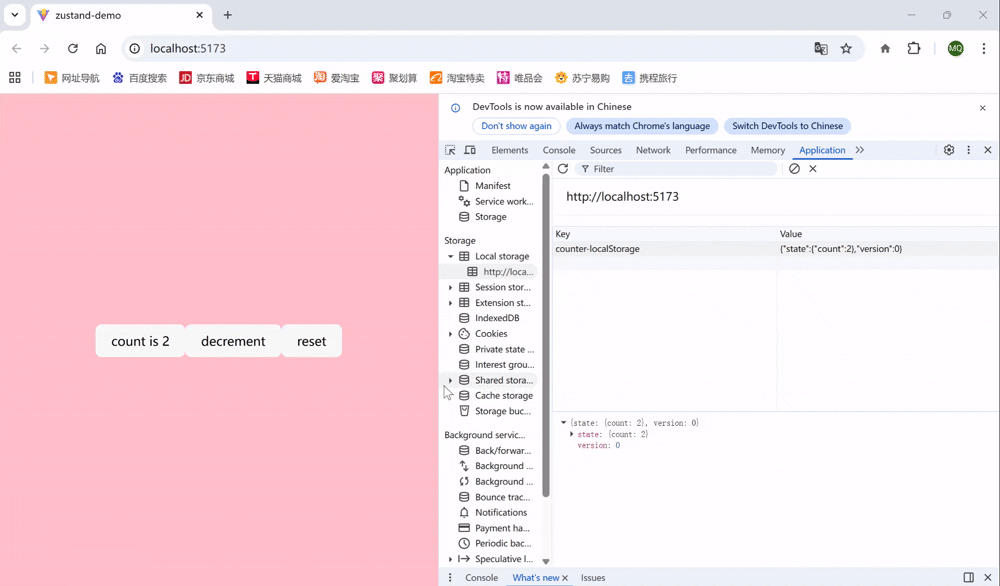Viewport: 1000px width, 586px height.
Task: Open the IndexedDB storage icon
Action: pyautogui.click(x=463, y=318)
